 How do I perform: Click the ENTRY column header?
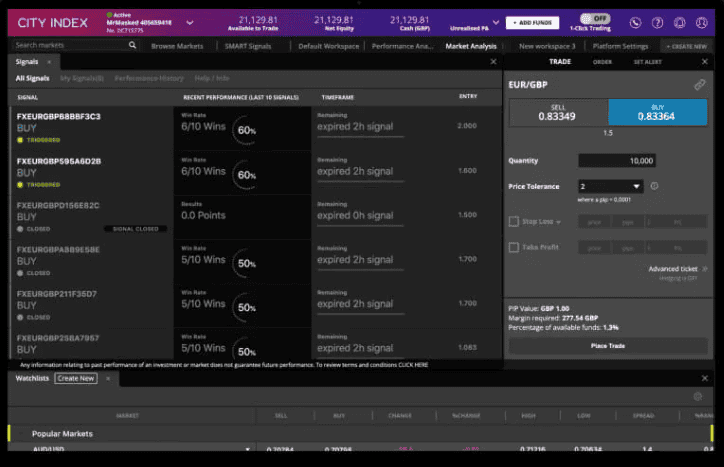468,96
